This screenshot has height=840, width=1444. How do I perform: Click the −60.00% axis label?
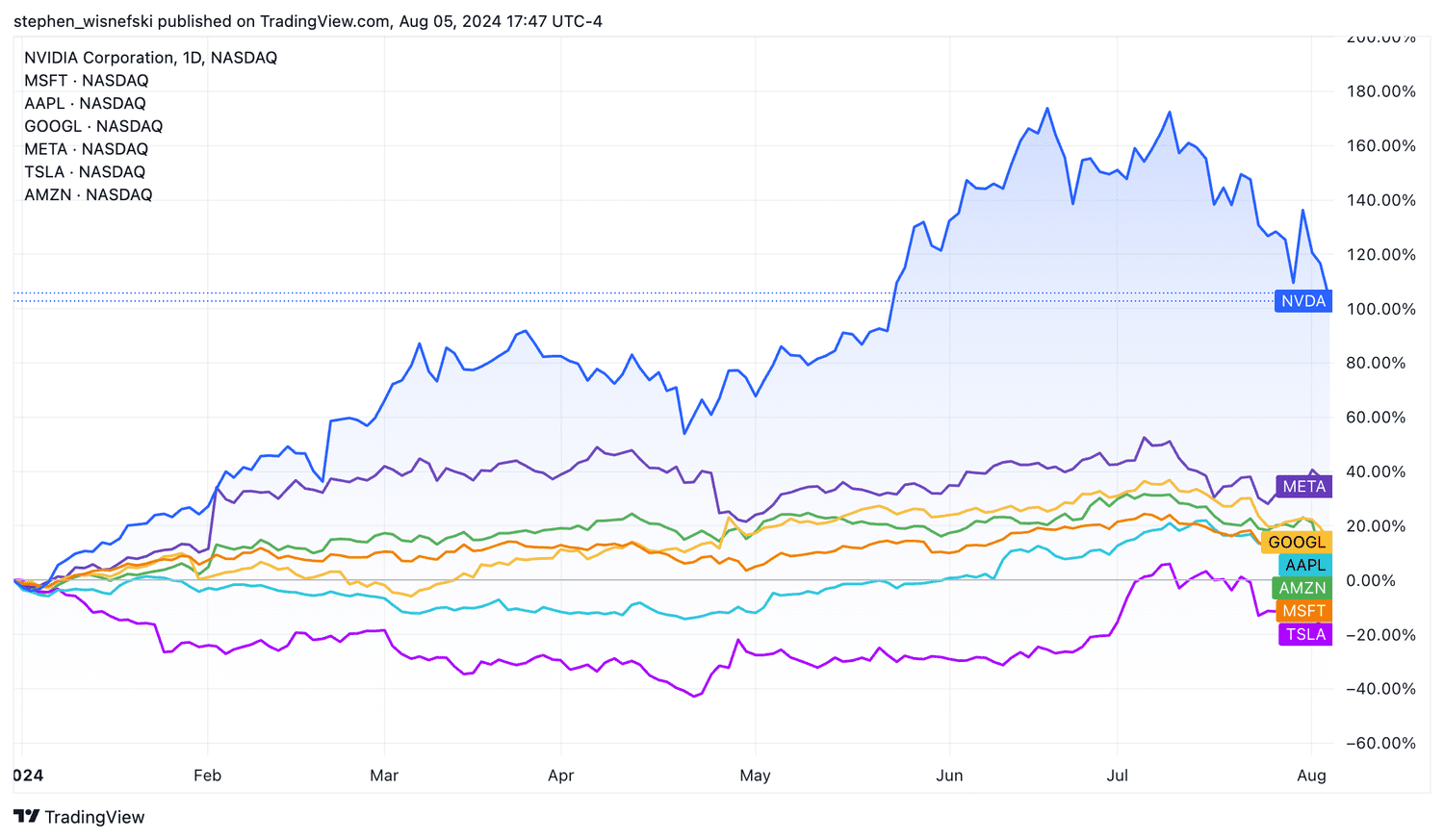point(1381,743)
